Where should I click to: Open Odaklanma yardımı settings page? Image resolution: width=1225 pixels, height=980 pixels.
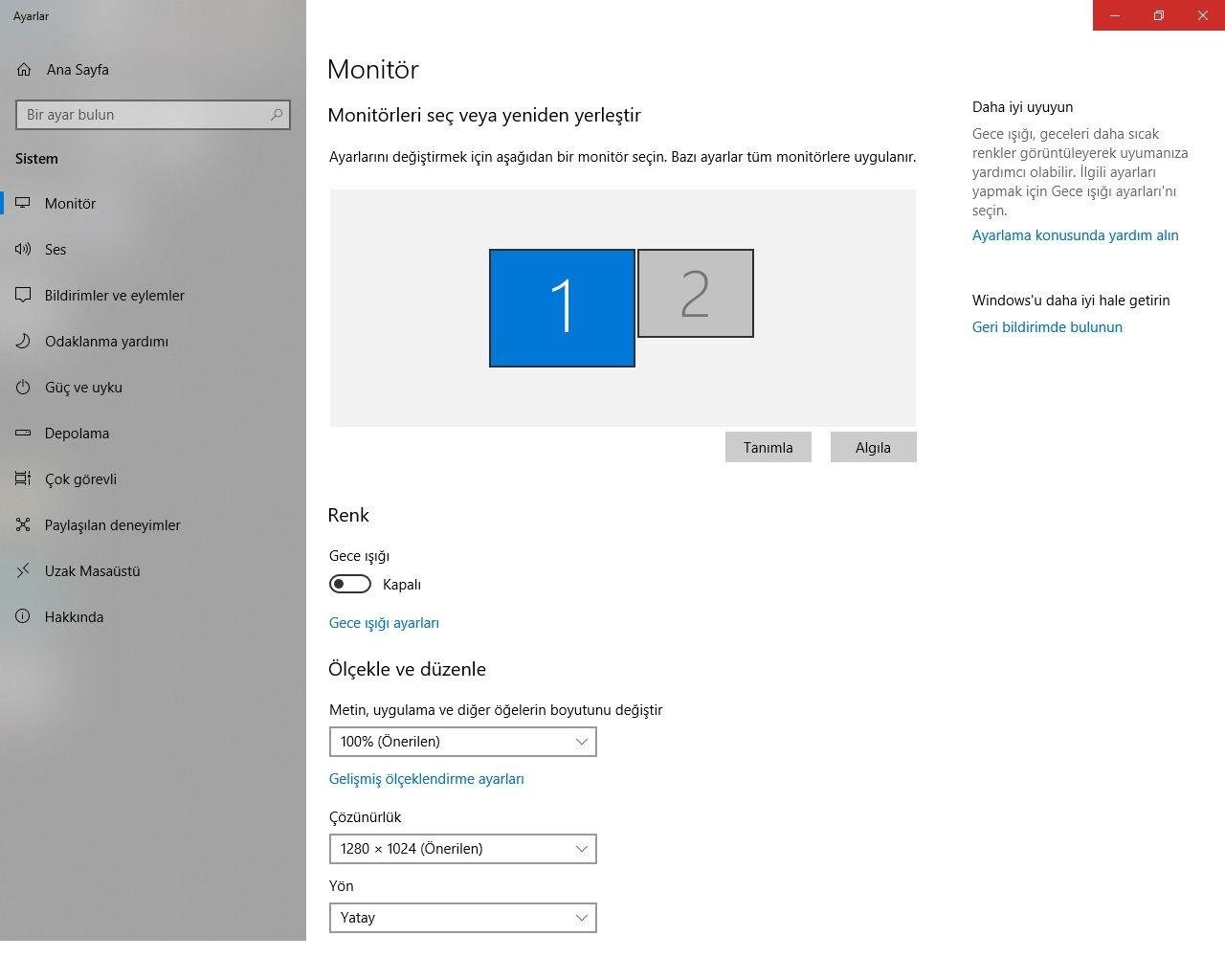[x=153, y=342]
